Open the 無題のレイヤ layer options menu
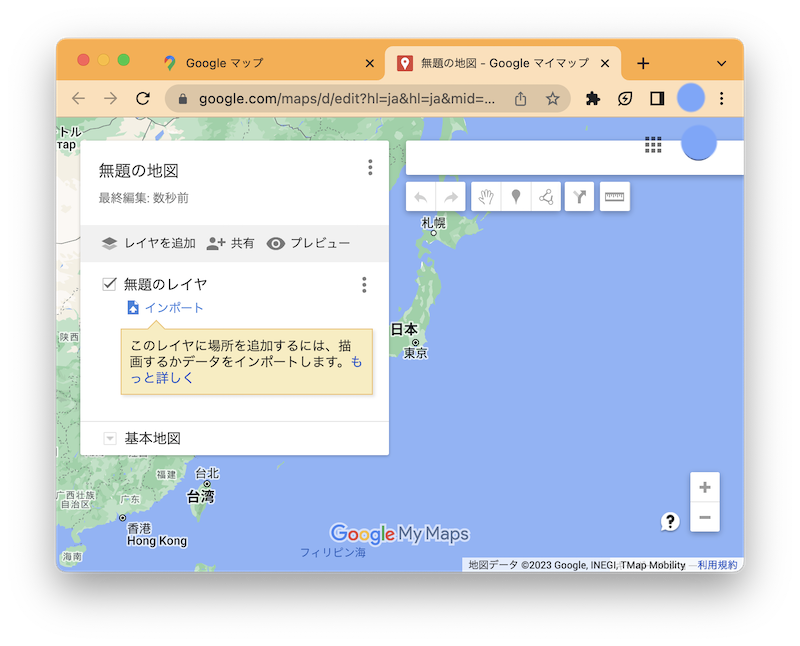 [x=364, y=285]
